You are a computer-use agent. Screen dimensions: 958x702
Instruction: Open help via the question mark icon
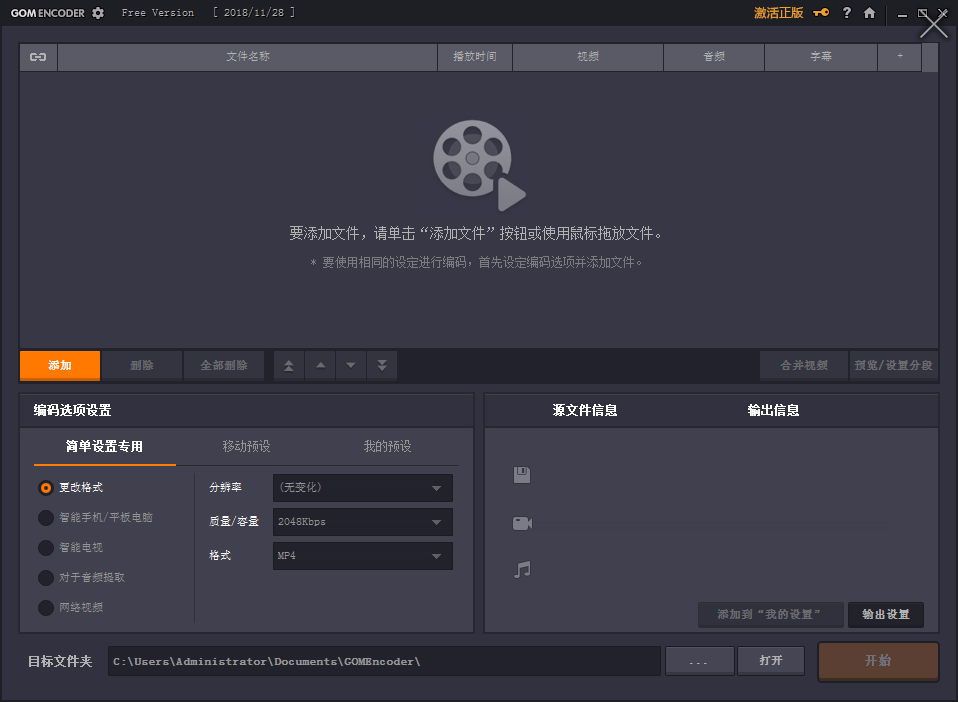(x=846, y=13)
